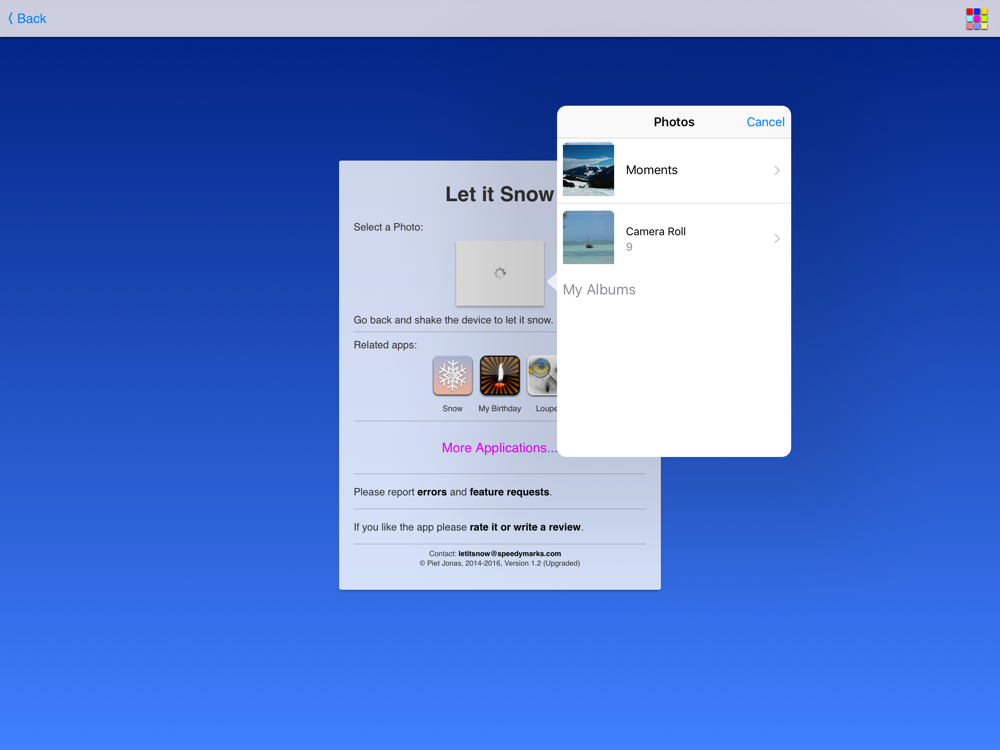
Task: Tap the Camera Roll count 9
Action: pyautogui.click(x=629, y=247)
